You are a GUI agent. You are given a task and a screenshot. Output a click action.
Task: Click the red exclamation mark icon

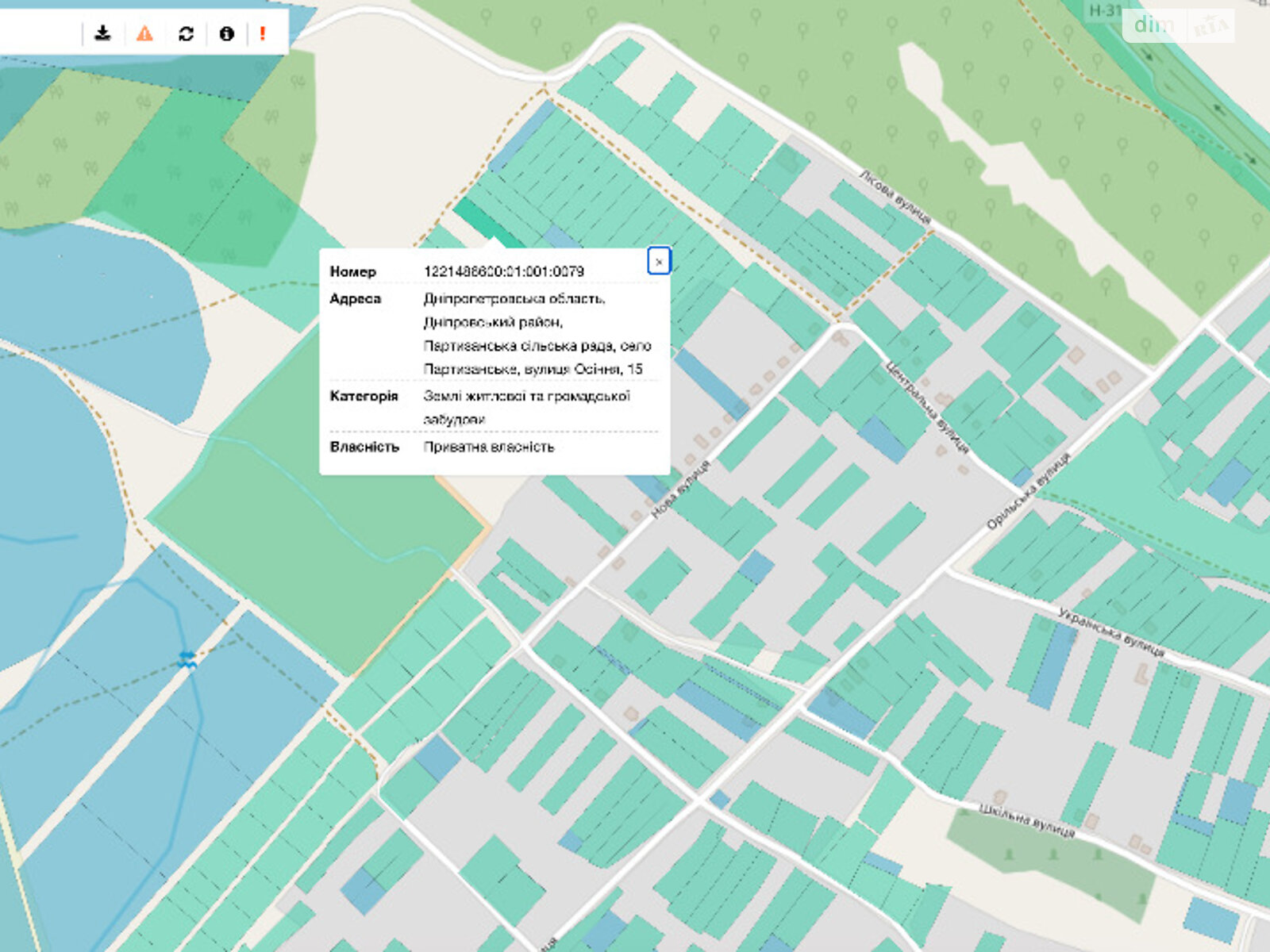[x=263, y=33]
